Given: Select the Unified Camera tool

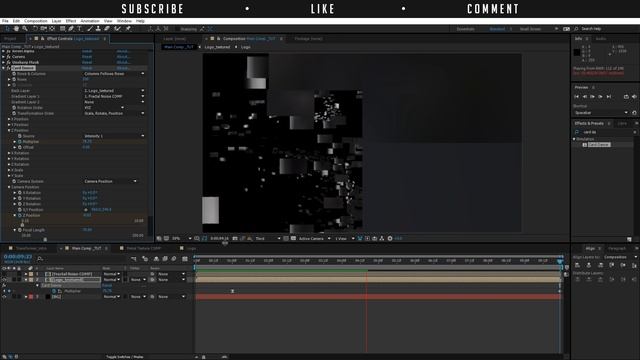Looking at the screenshot, I should 43,29.
